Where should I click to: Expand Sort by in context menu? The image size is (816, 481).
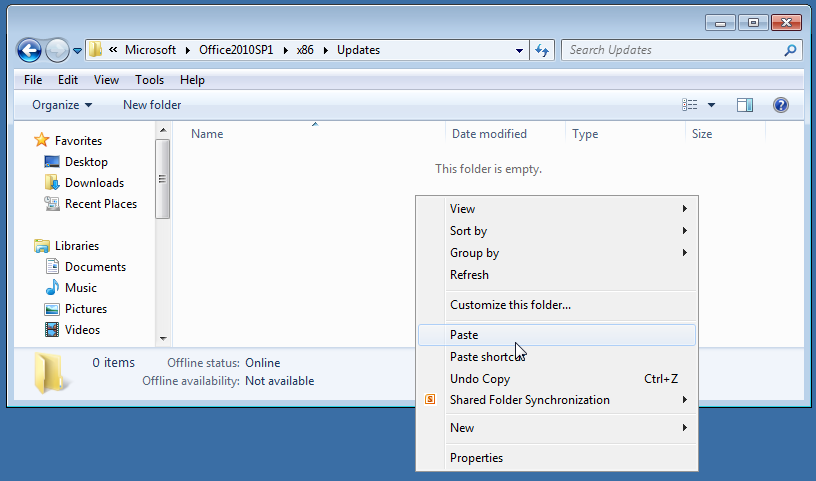[x=557, y=231]
